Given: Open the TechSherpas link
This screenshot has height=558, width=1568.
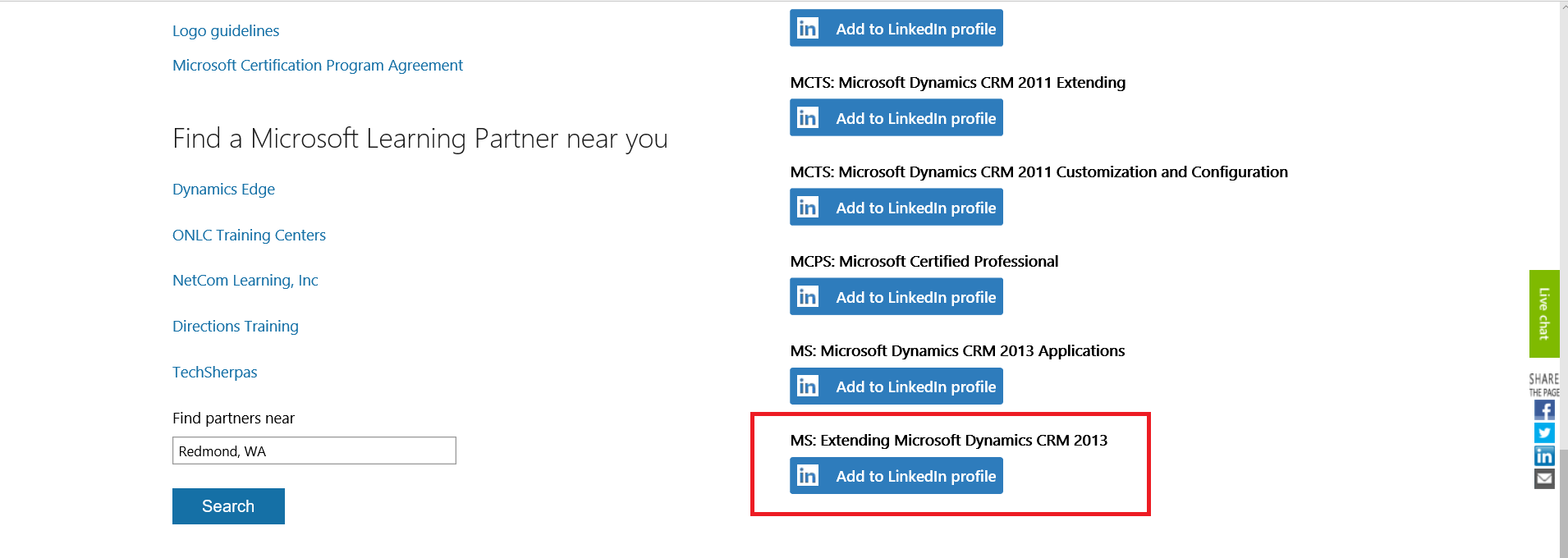Looking at the screenshot, I should pos(214,373).
